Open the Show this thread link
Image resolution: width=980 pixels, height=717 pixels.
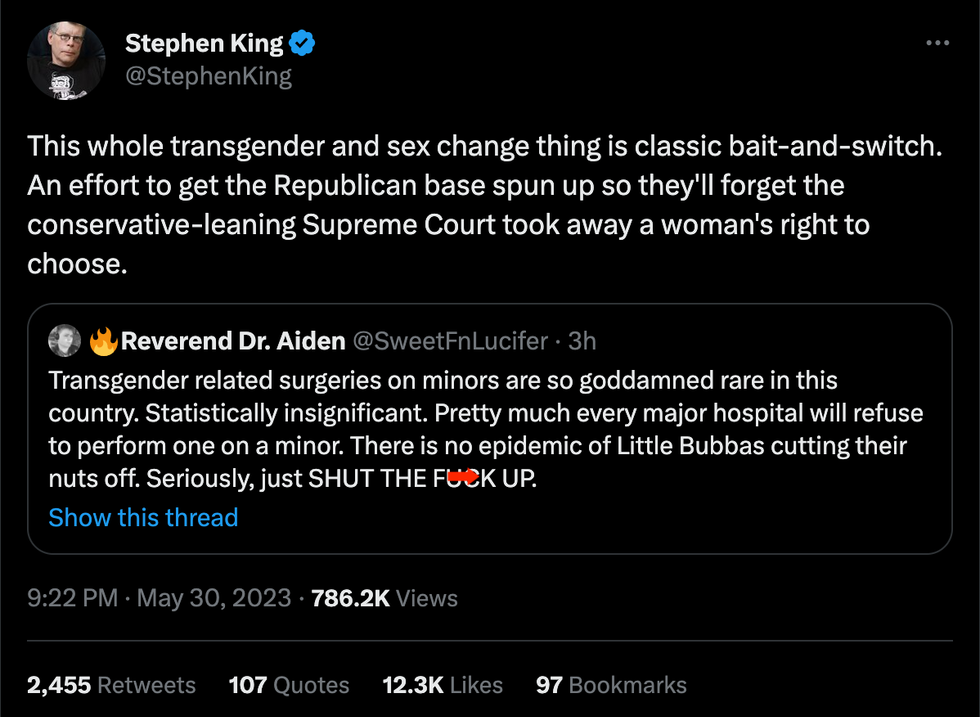point(143,517)
